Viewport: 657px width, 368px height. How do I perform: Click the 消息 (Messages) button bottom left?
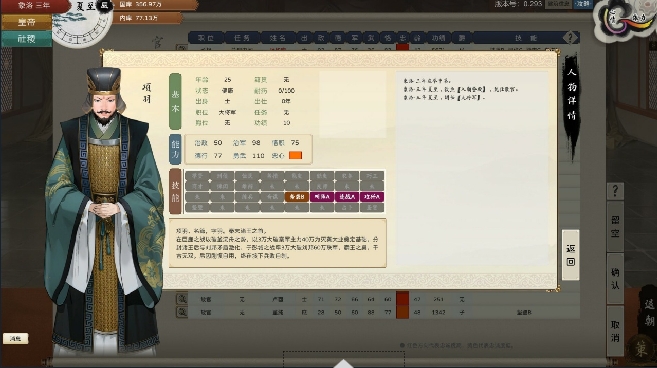pos(16,338)
